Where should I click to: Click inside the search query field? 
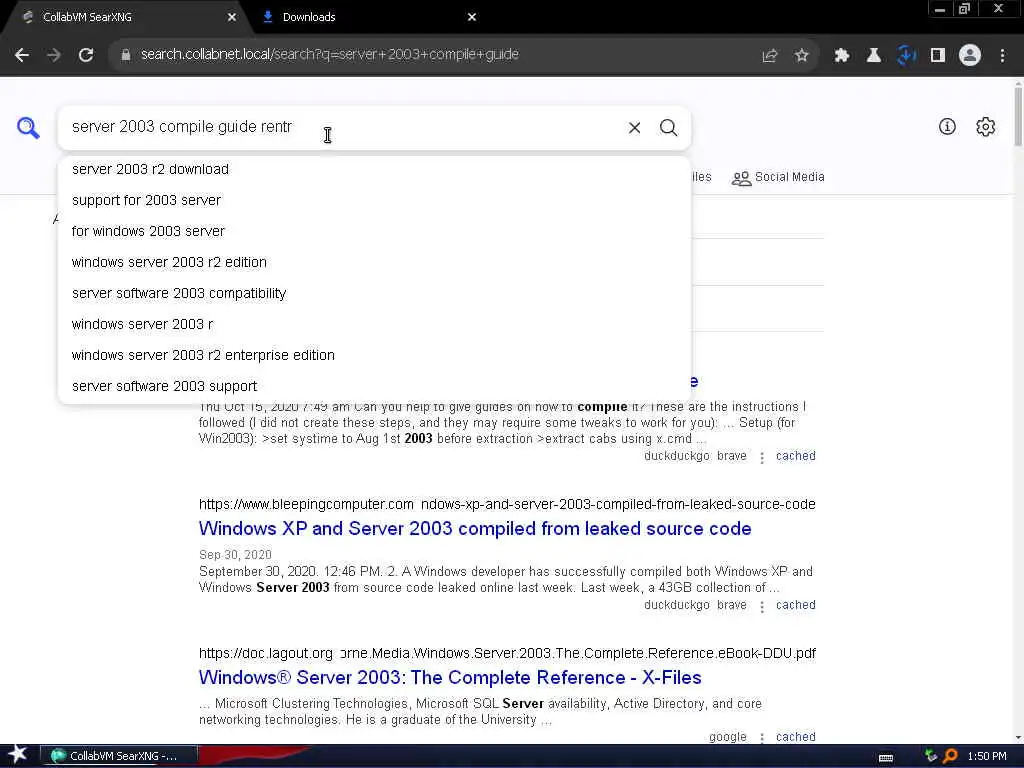(x=340, y=127)
